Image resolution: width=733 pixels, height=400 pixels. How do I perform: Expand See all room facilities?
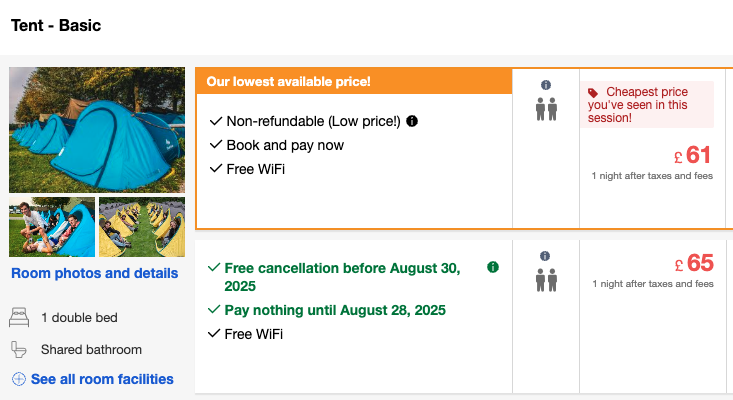pyautogui.click(x=102, y=379)
